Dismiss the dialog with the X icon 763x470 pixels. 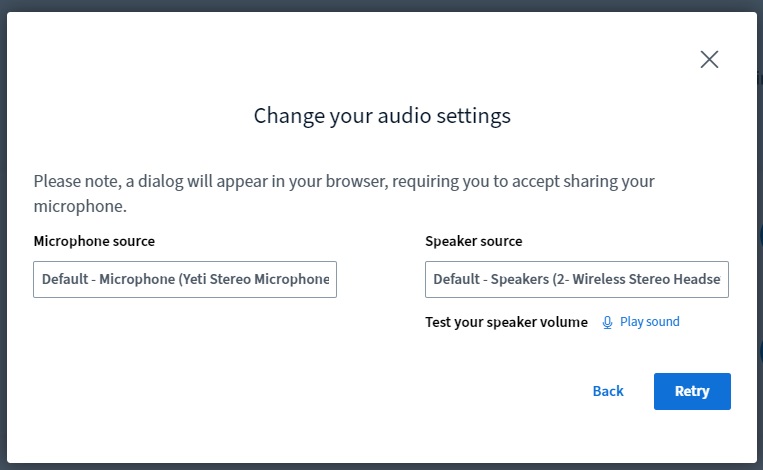point(709,59)
